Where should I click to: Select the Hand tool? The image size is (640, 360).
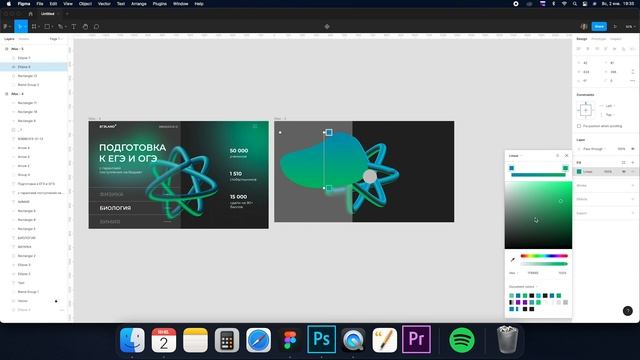click(x=85, y=27)
